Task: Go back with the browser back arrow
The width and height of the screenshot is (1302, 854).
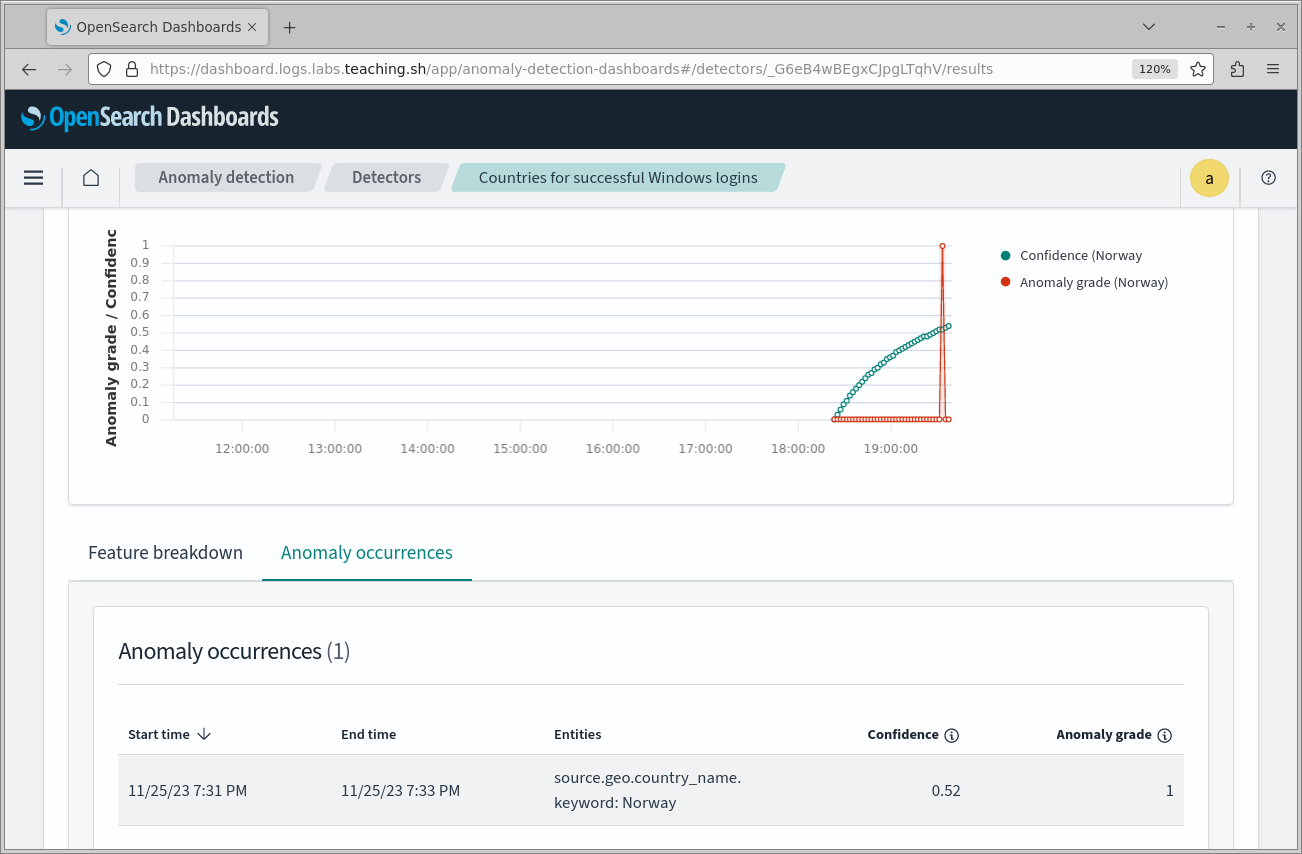Action: click(x=29, y=69)
